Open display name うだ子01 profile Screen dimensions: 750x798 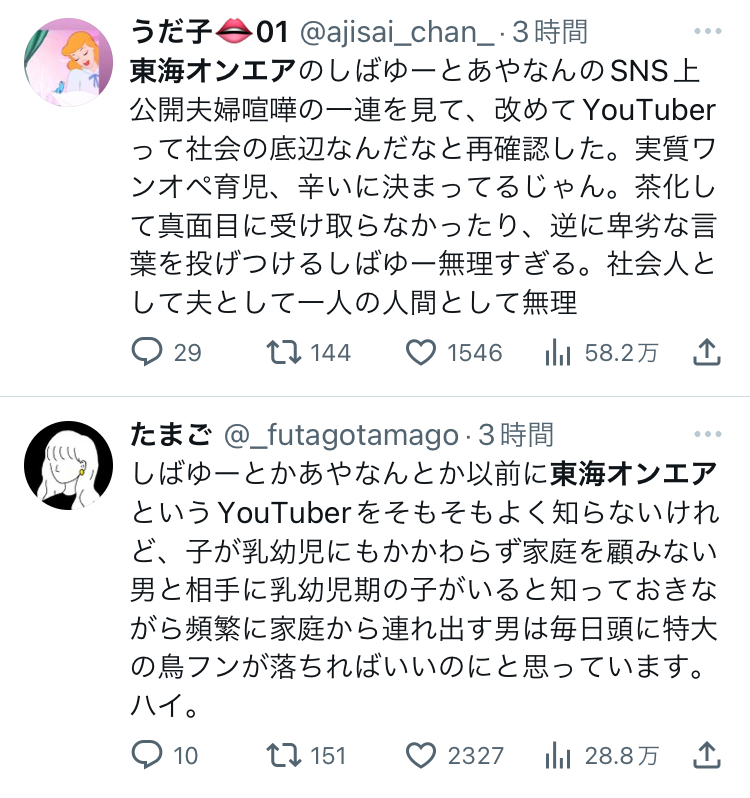coord(210,32)
